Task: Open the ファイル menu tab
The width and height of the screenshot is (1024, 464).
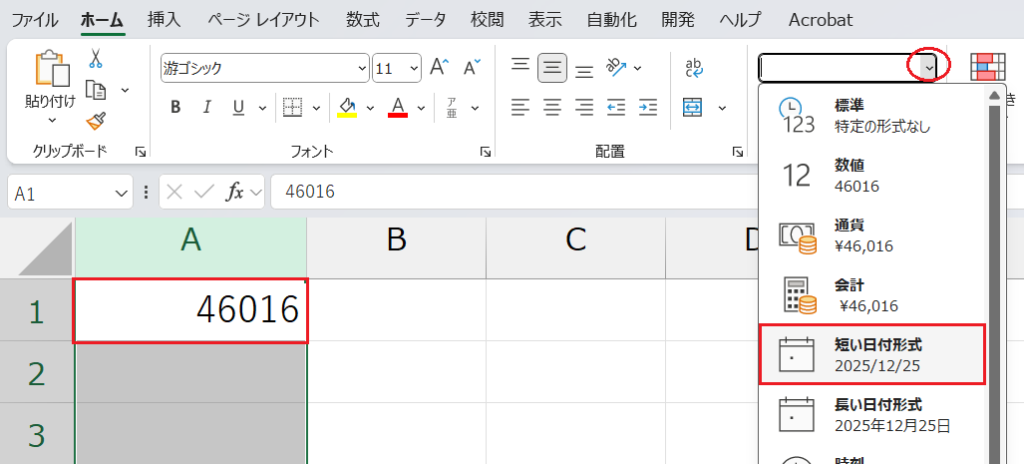Action: [x=35, y=20]
